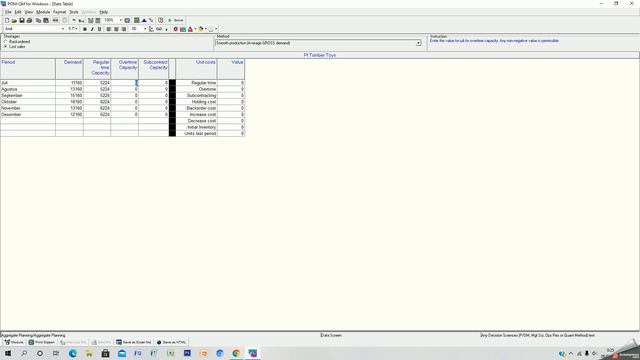
Task: Click the Save disk icon
Action: [22, 20]
